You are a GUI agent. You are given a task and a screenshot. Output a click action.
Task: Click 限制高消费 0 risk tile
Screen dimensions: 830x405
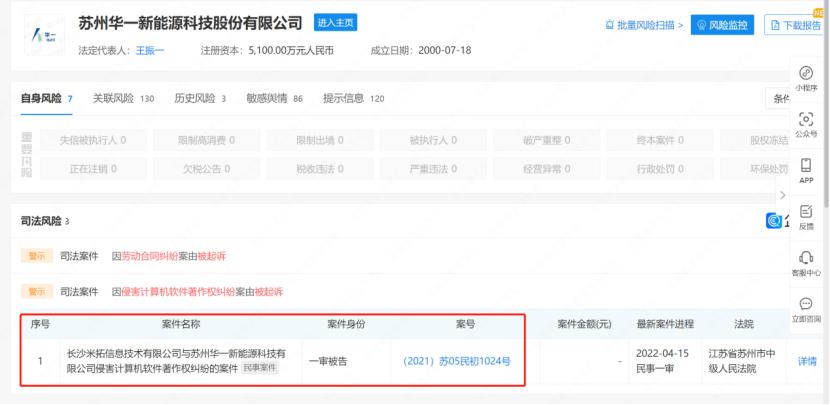click(x=206, y=140)
